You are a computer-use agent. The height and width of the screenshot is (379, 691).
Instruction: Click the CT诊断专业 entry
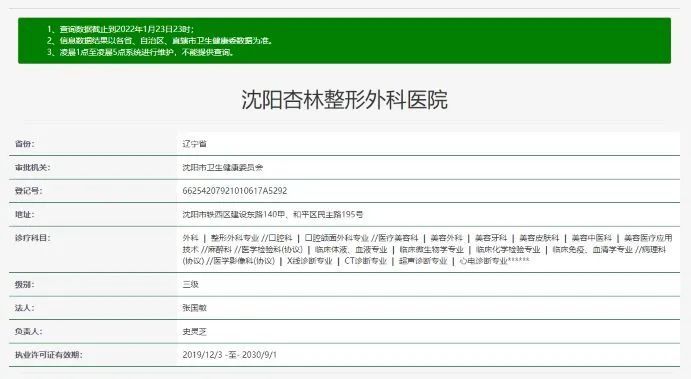(x=365, y=261)
